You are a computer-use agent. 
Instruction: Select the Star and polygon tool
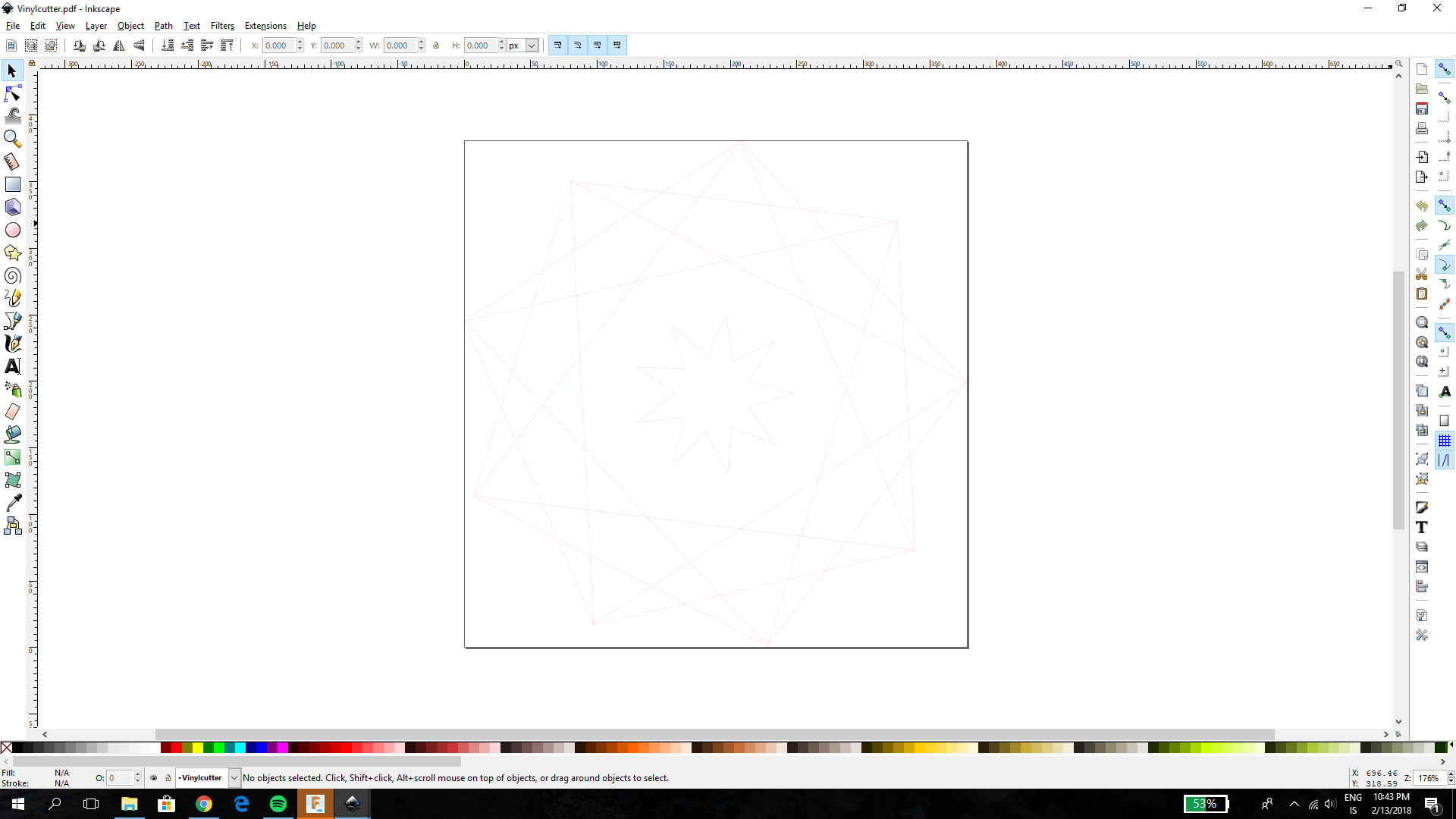click(x=12, y=253)
